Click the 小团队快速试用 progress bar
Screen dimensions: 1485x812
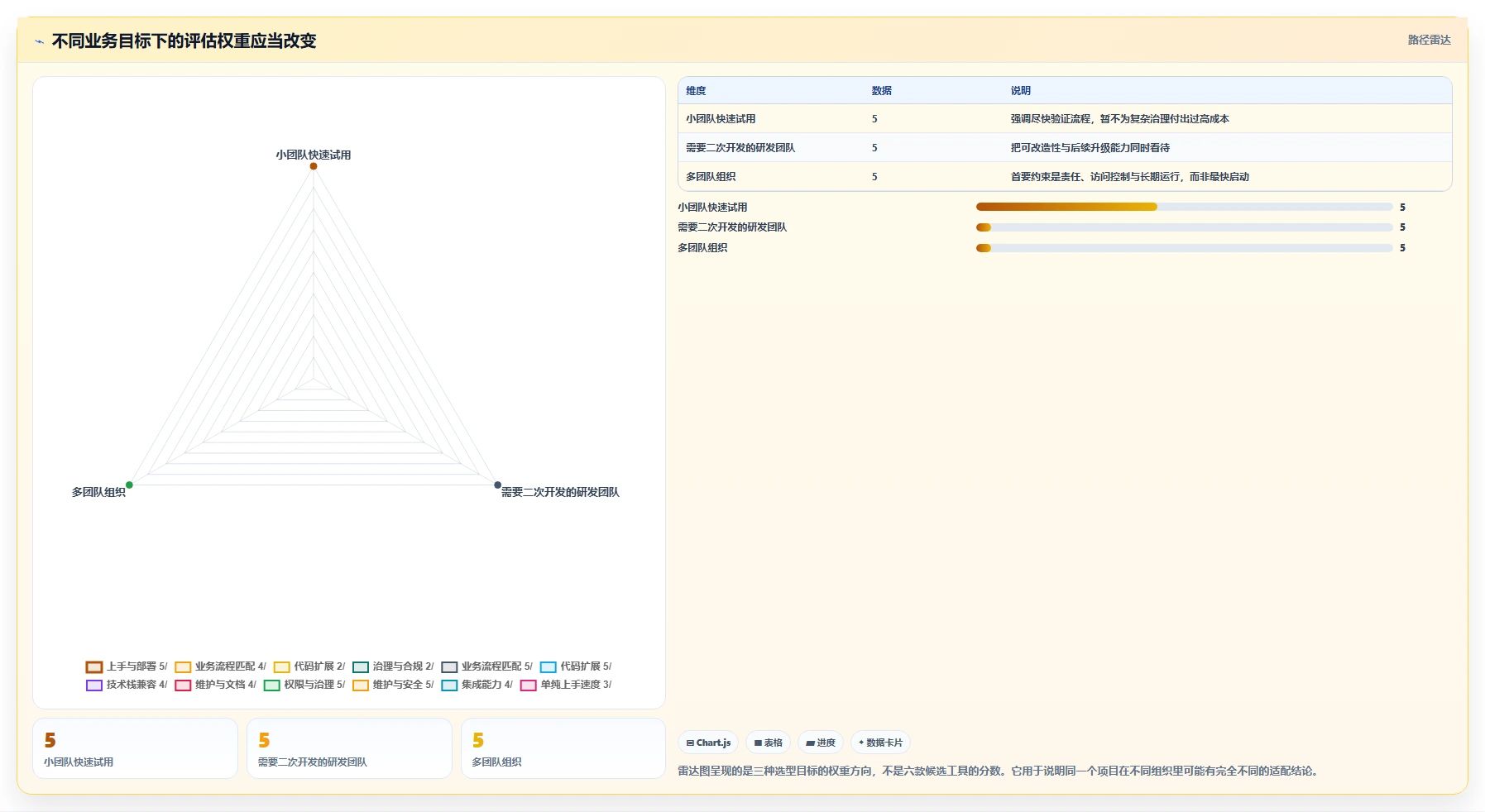coord(1185,207)
